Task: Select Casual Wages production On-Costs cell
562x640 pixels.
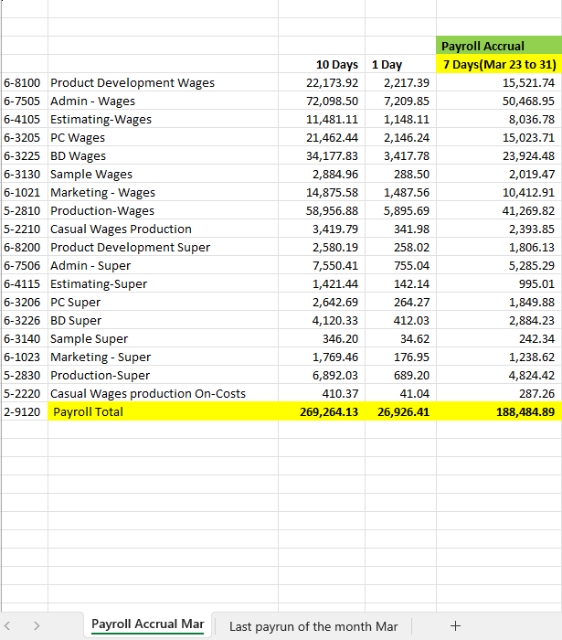Action: [163, 393]
